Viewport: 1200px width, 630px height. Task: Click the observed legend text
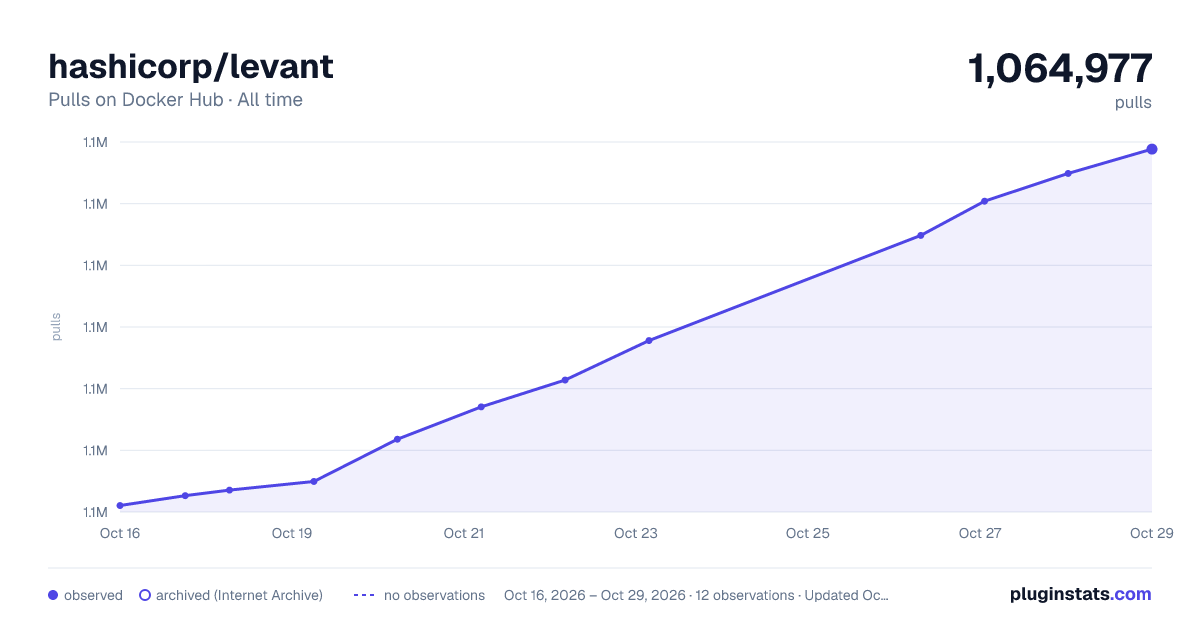point(93,595)
